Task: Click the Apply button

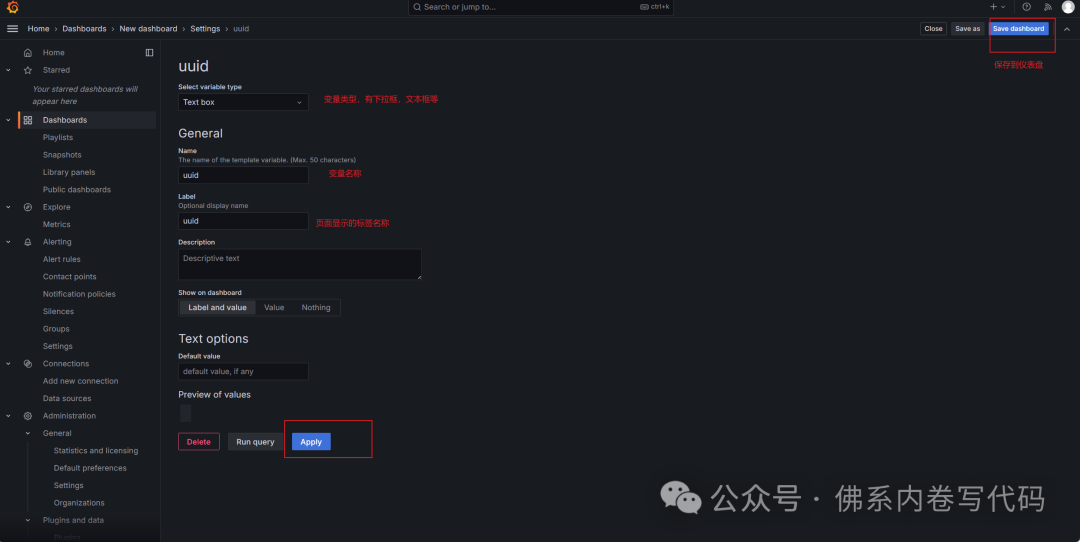Action: tap(311, 442)
